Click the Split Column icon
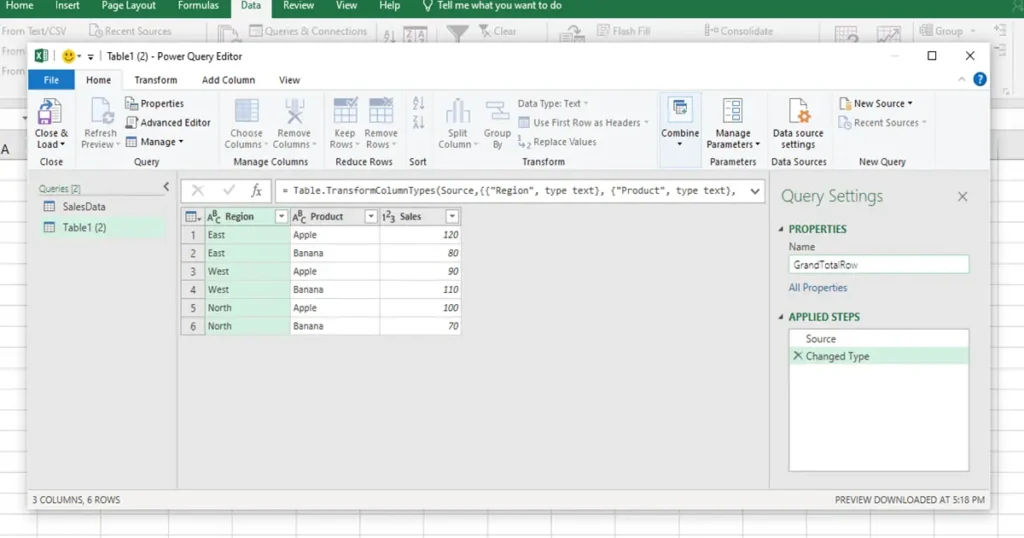This screenshot has width=1024, height=538. [457, 111]
